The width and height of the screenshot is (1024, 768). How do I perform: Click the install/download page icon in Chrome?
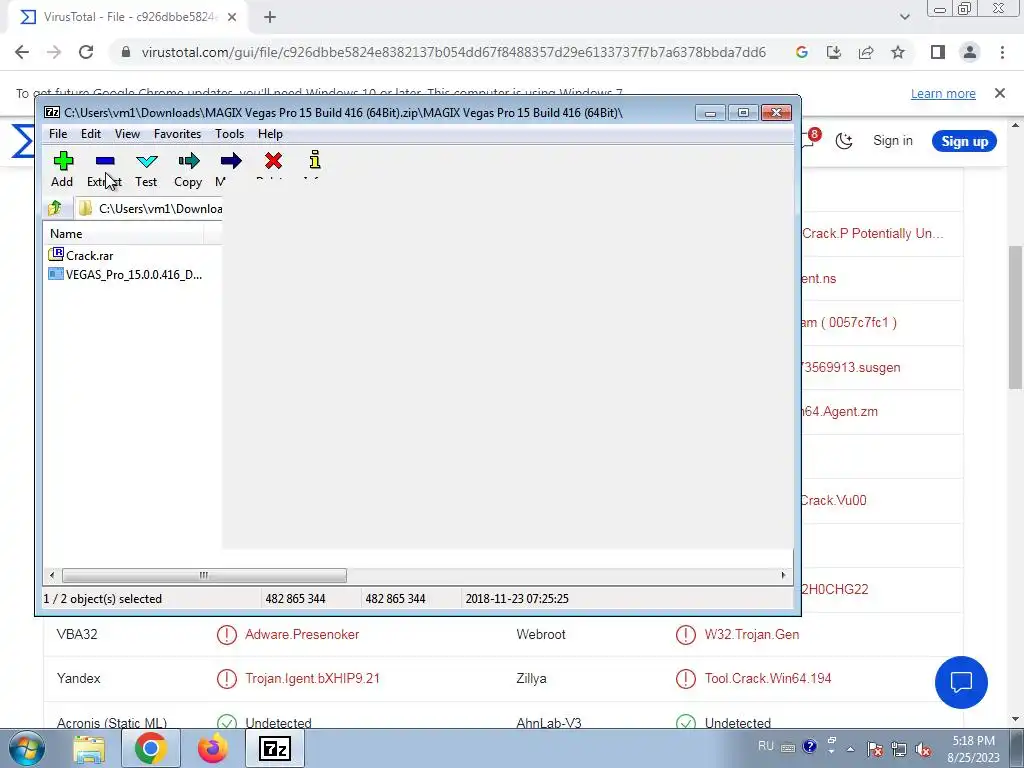pyautogui.click(x=833, y=52)
